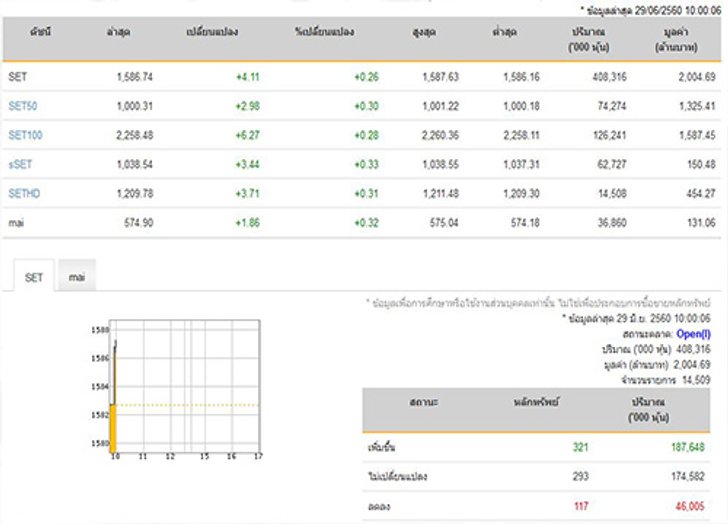This screenshot has height=524, width=728.
Task: Select mai percent change +0.32
Action: (x=366, y=223)
